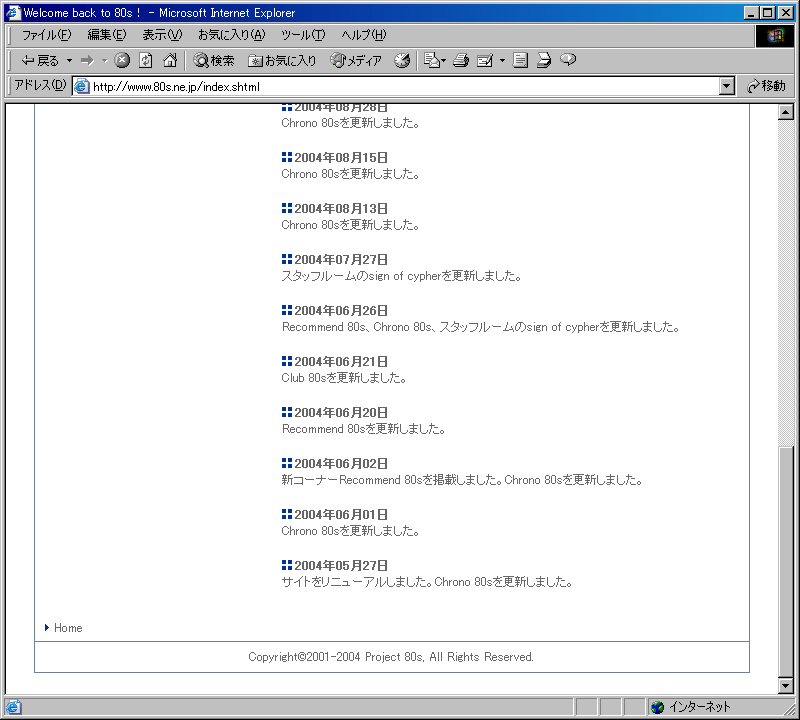Open the Forward button history dropdown arrow
The width and height of the screenshot is (800, 720).
[x=105, y=61]
